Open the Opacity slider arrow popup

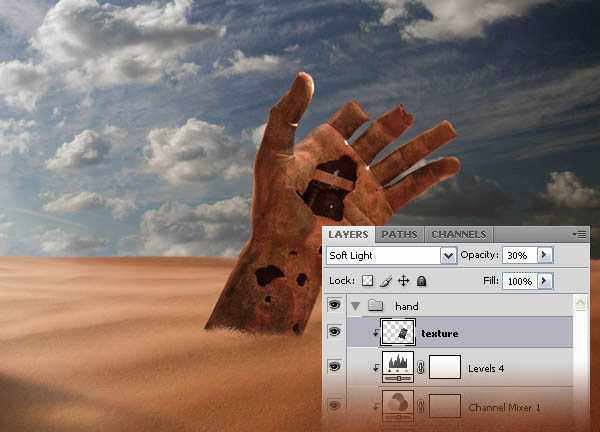pos(545,255)
